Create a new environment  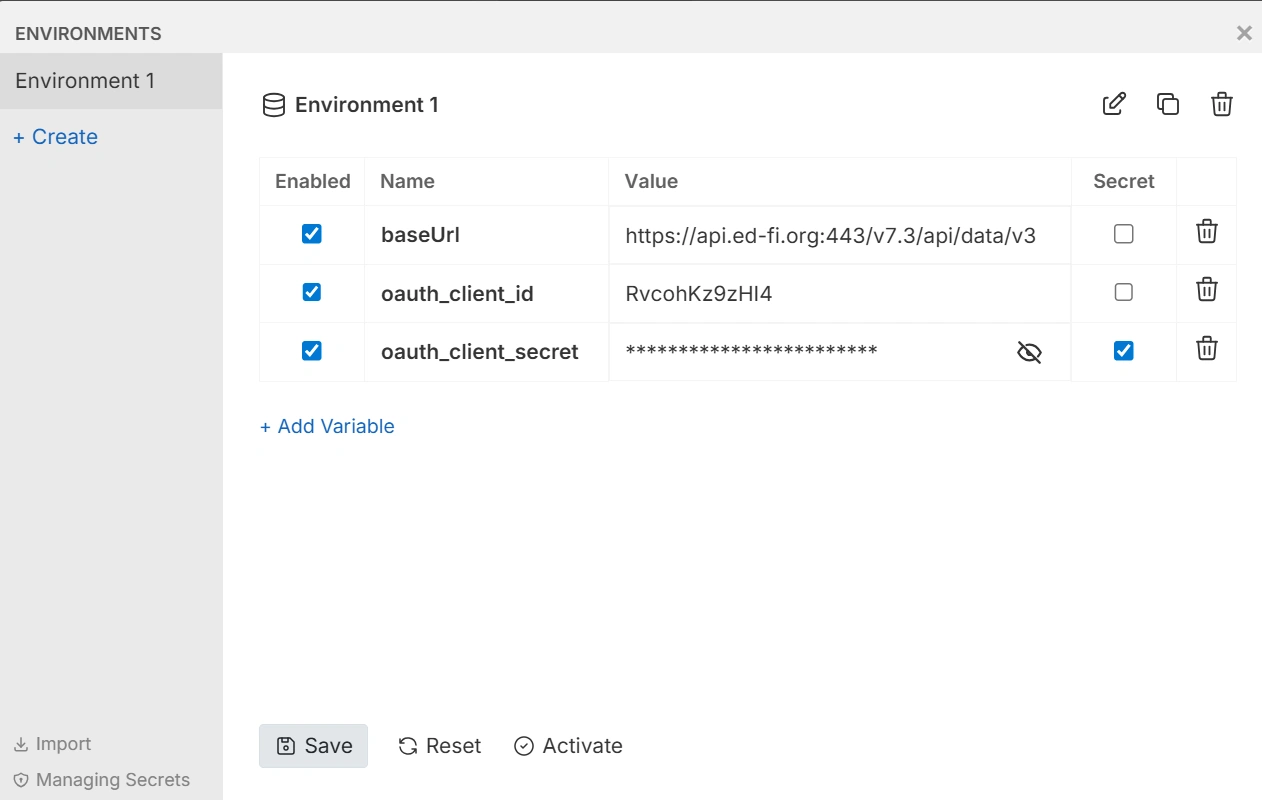(x=54, y=136)
